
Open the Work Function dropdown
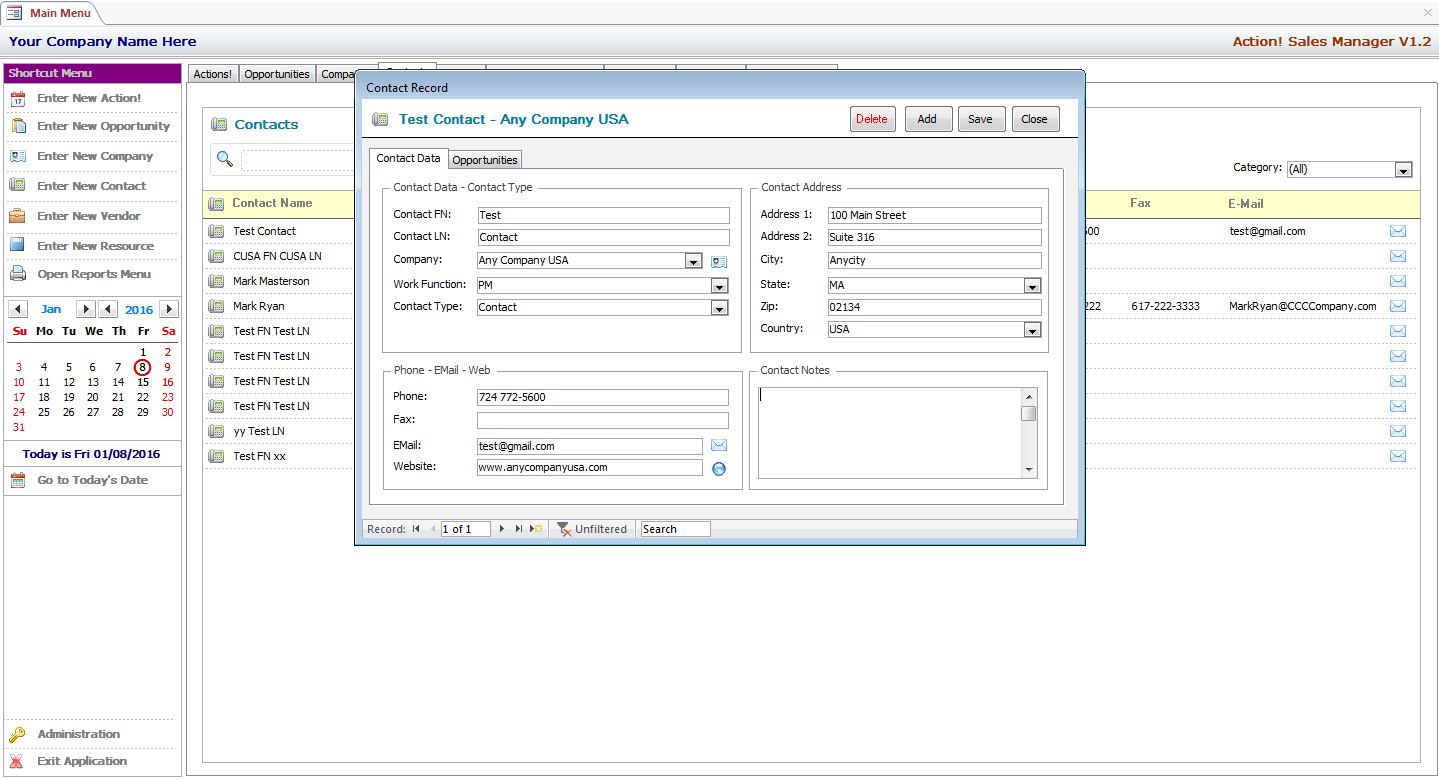718,286
